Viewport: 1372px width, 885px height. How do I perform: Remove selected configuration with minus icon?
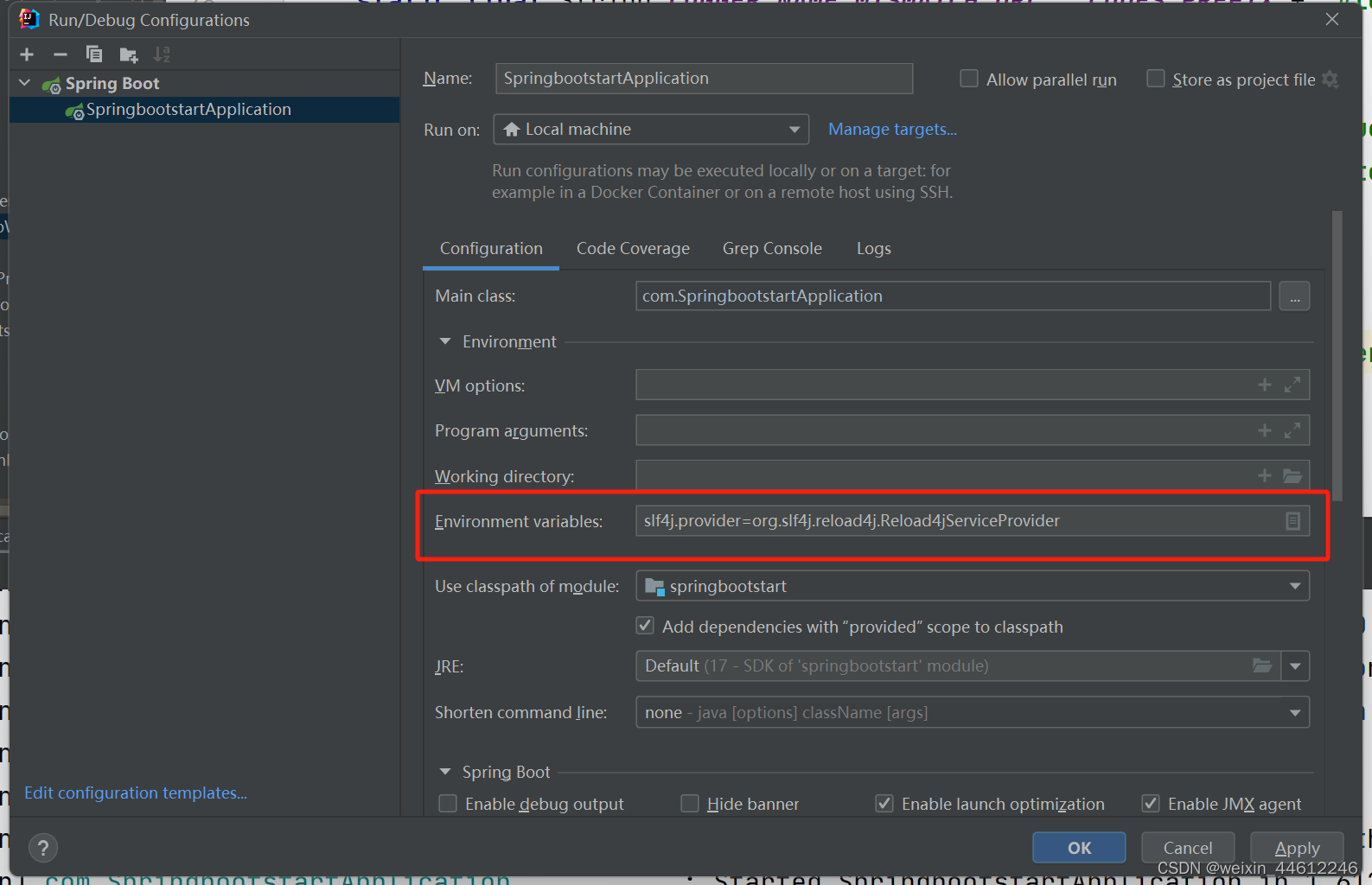pyautogui.click(x=61, y=54)
